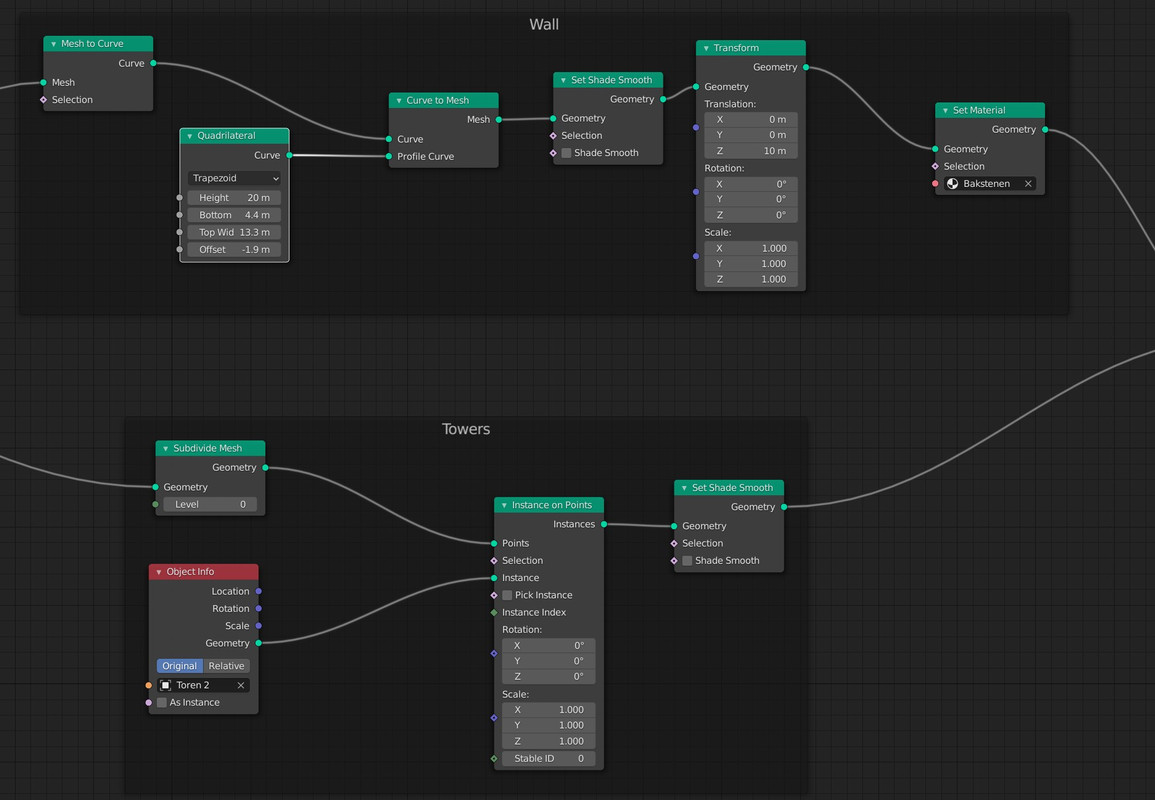Click Instance on Points Stable ID socket

(x=494, y=759)
